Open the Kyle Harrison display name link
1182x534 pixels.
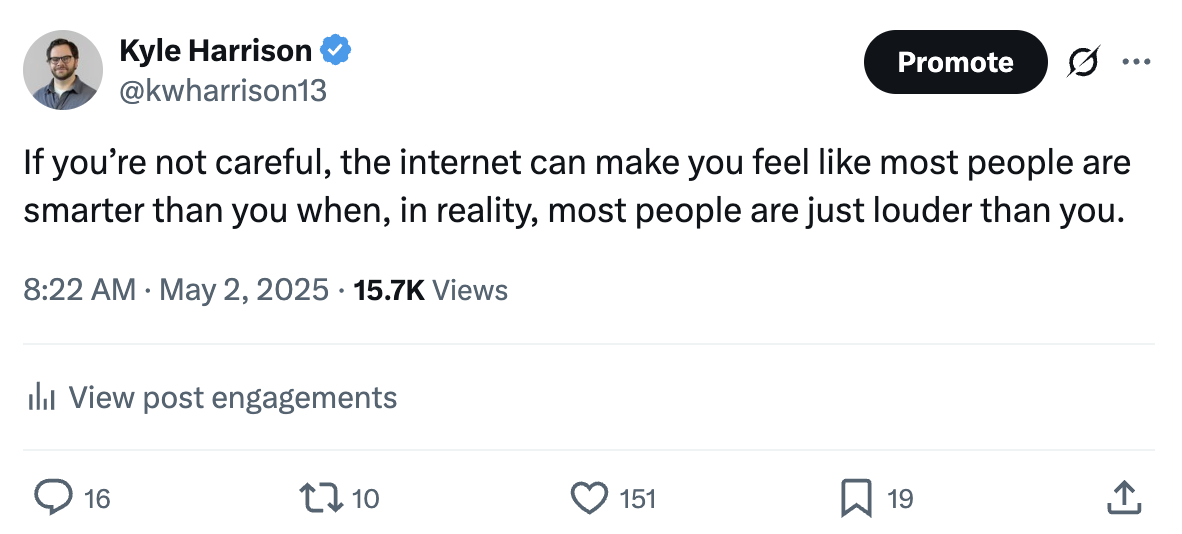coord(215,49)
